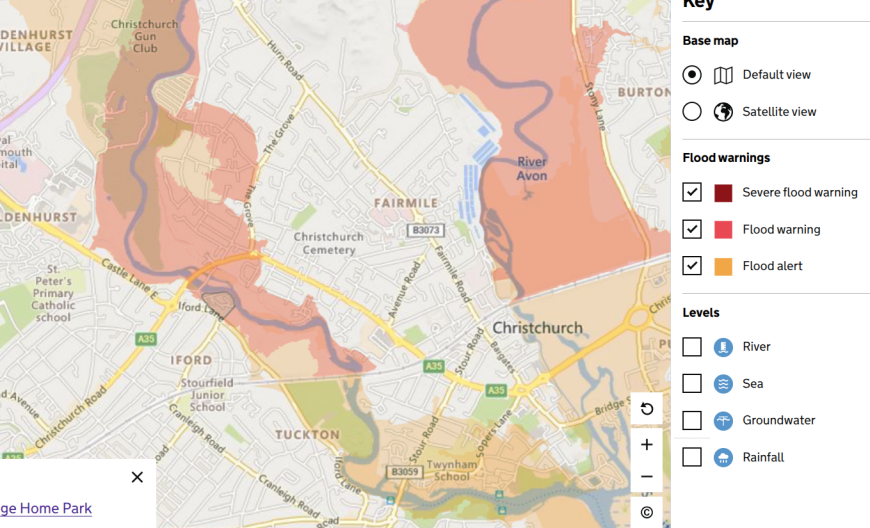Enable the Rainfall levels checkbox
Image resolution: width=870 pixels, height=528 pixels.
(x=692, y=458)
